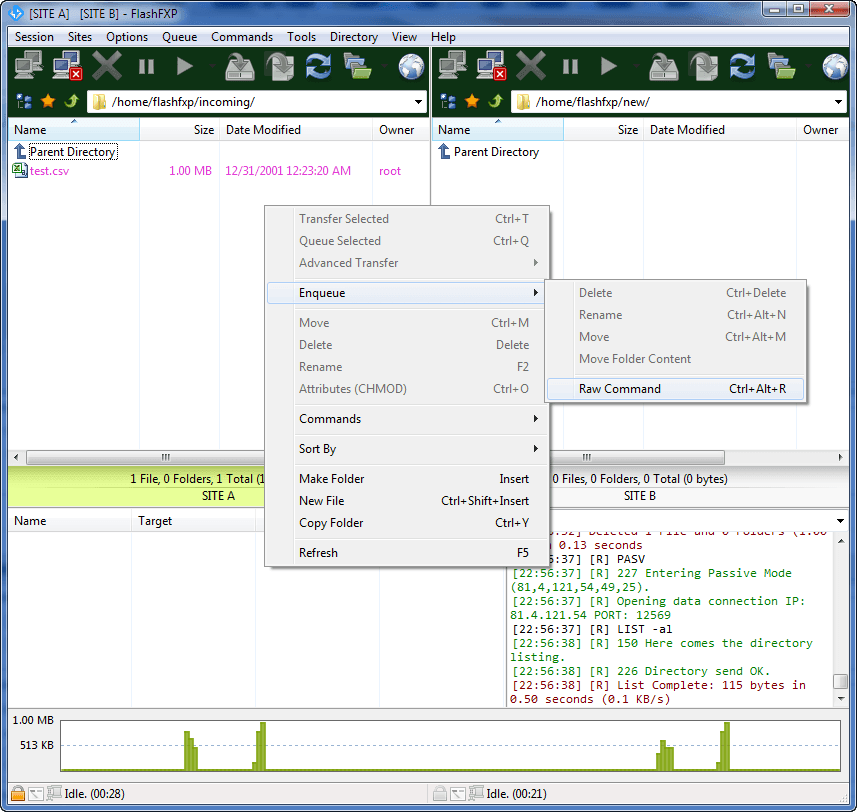Open the Queue menu in the menu bar
This screenshot has height=812, width=857.
coord(179,37)
